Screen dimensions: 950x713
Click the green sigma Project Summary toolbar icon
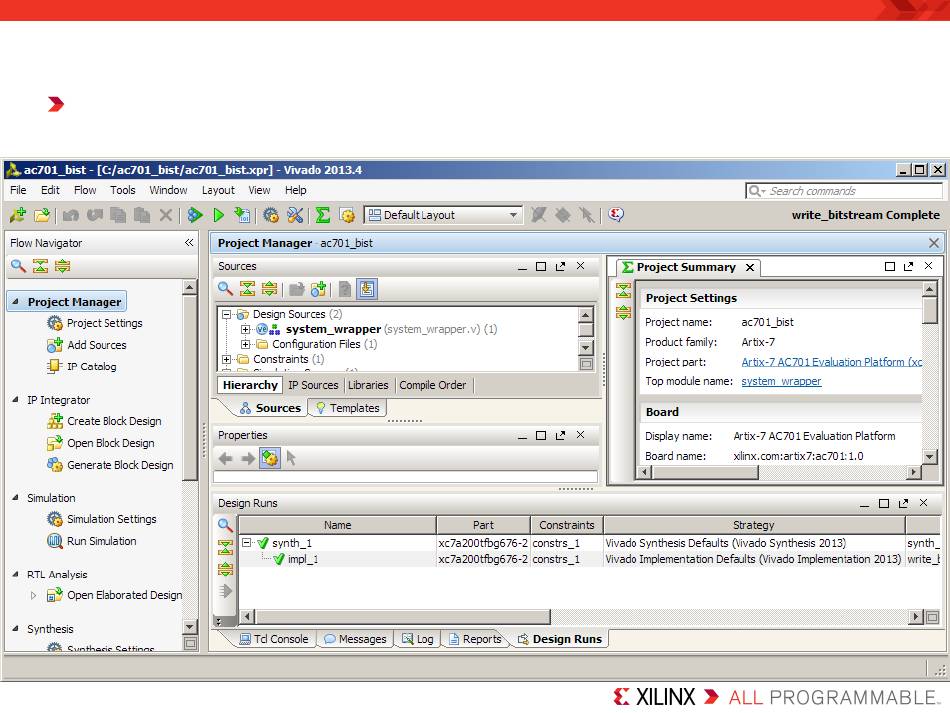(x=323, y=214)
